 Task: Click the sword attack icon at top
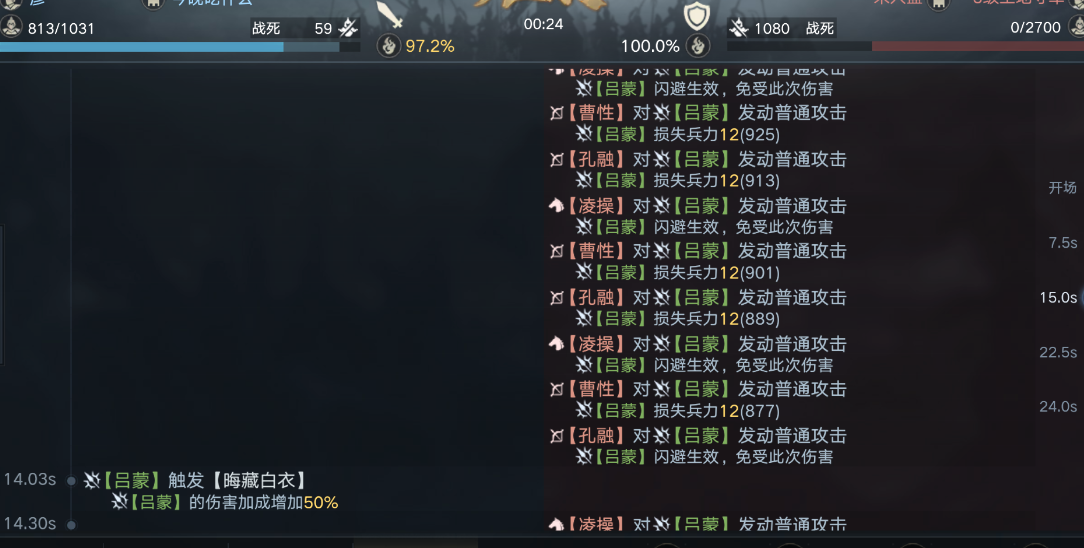389,15
